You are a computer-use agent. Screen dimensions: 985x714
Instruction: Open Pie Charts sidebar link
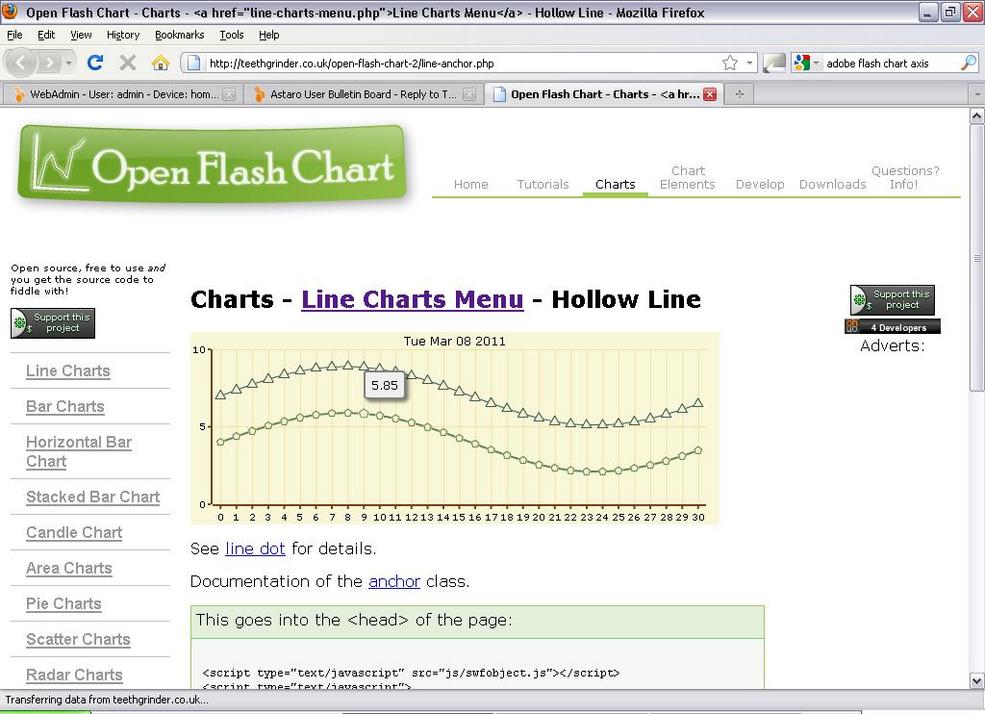pos(63,604)
